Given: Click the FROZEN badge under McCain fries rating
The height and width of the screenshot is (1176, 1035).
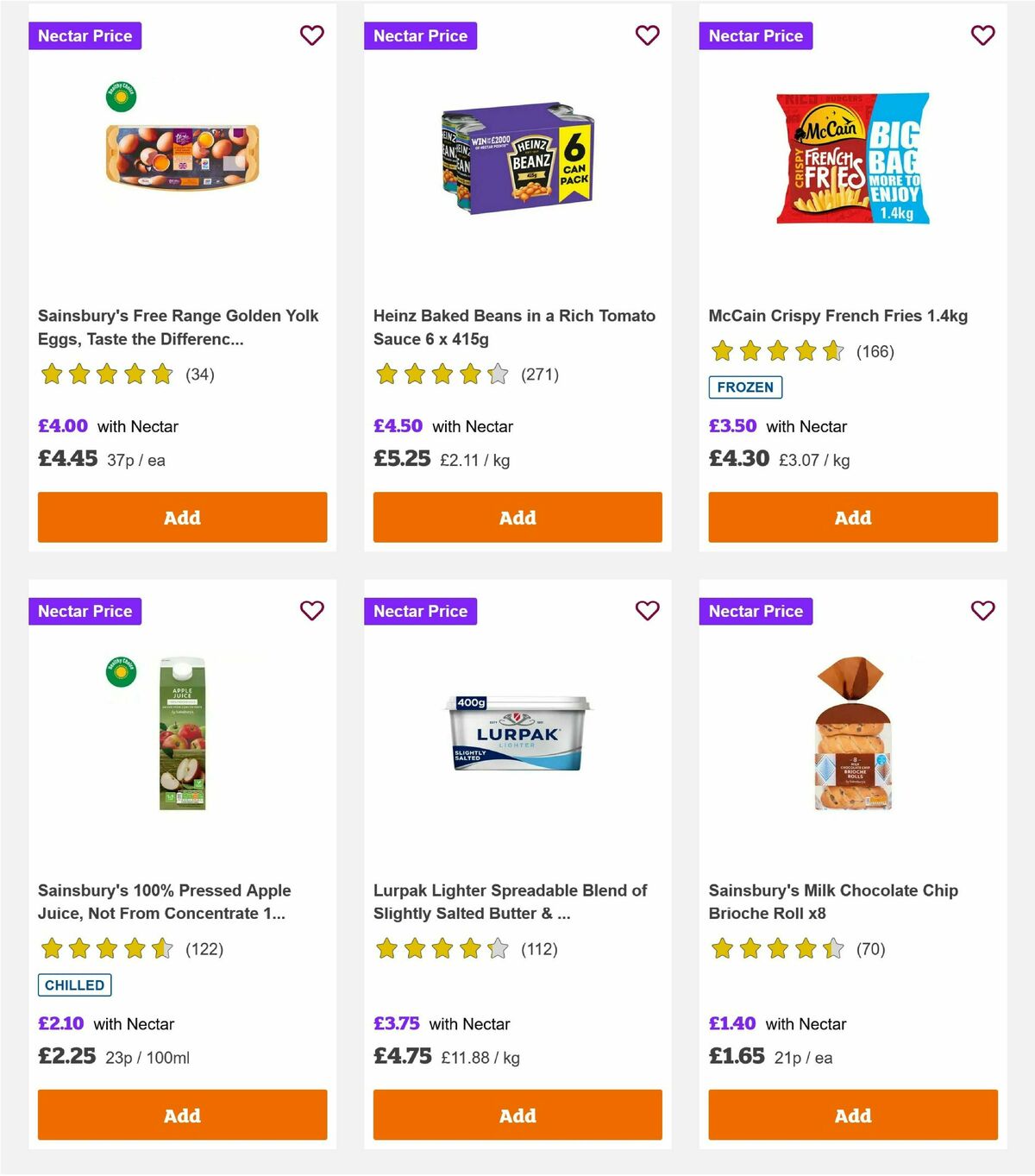Looking at the screenshot, I should pos(745,387).
